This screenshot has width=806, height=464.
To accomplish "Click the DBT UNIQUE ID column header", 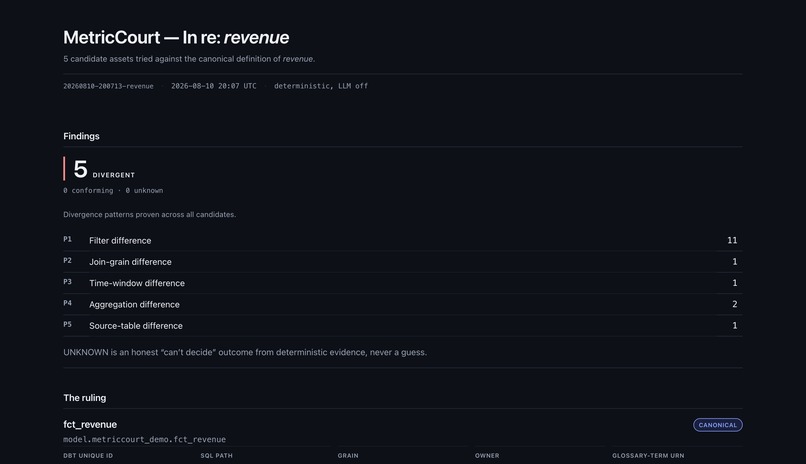I will pyautogui.click(x=88, y=456).
